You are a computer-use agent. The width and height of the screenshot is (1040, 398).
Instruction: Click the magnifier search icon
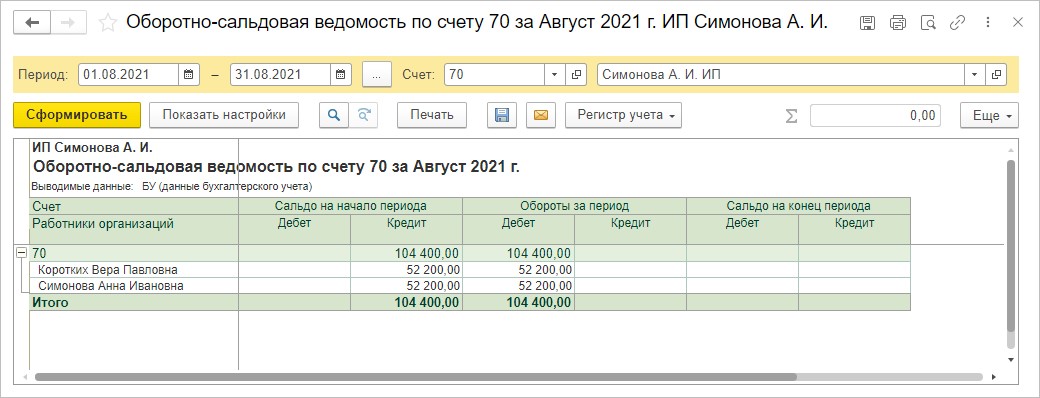334,115
